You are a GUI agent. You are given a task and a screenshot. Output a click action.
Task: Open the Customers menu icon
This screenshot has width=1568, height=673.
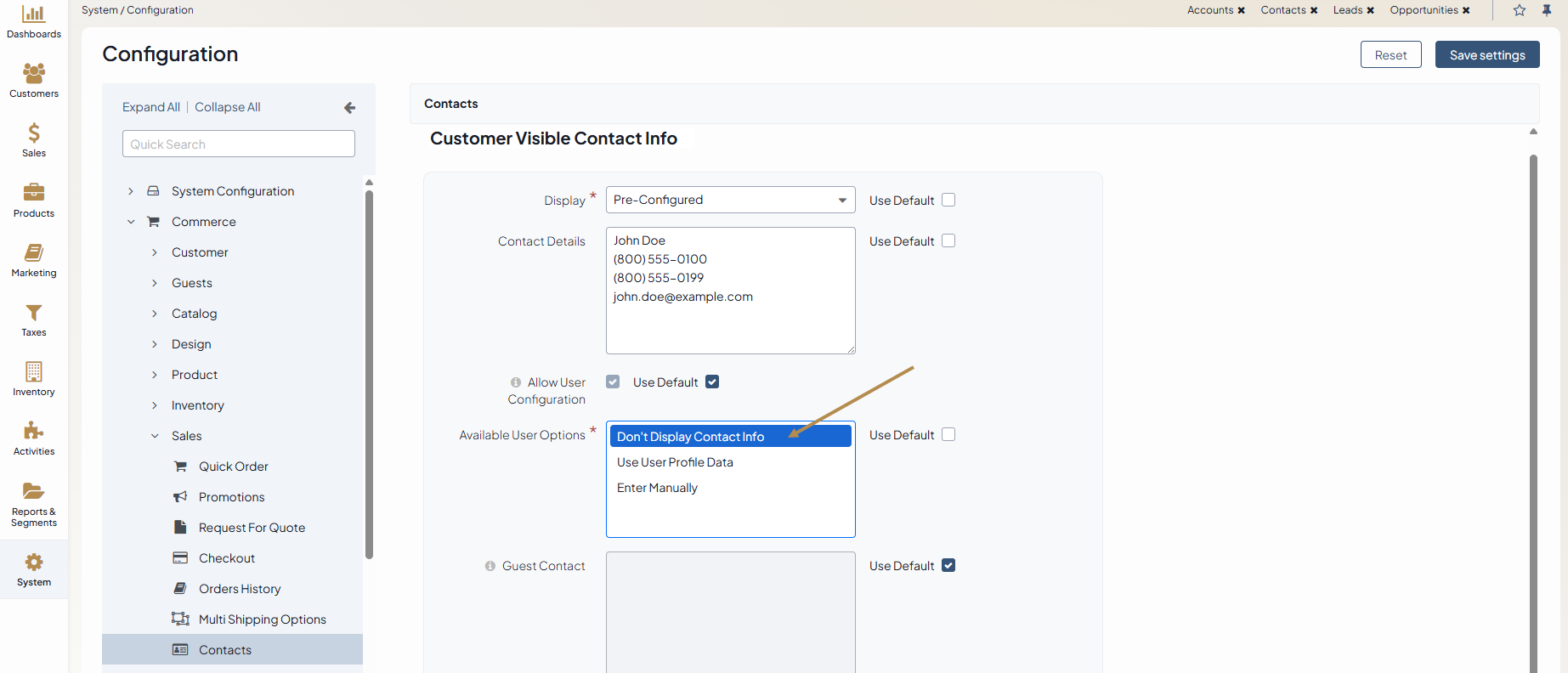coord(34,74)
